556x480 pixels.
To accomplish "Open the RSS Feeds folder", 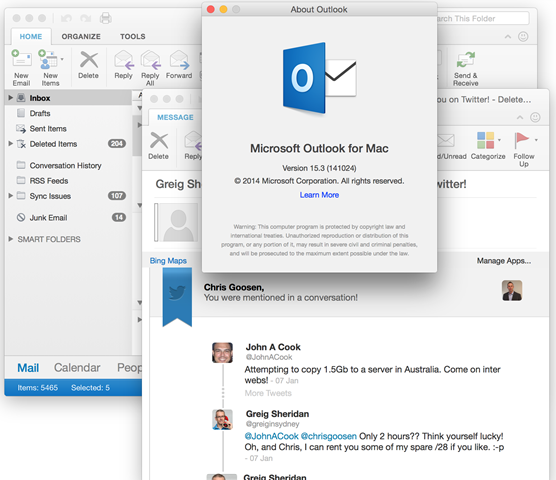I will pos(49,181).
